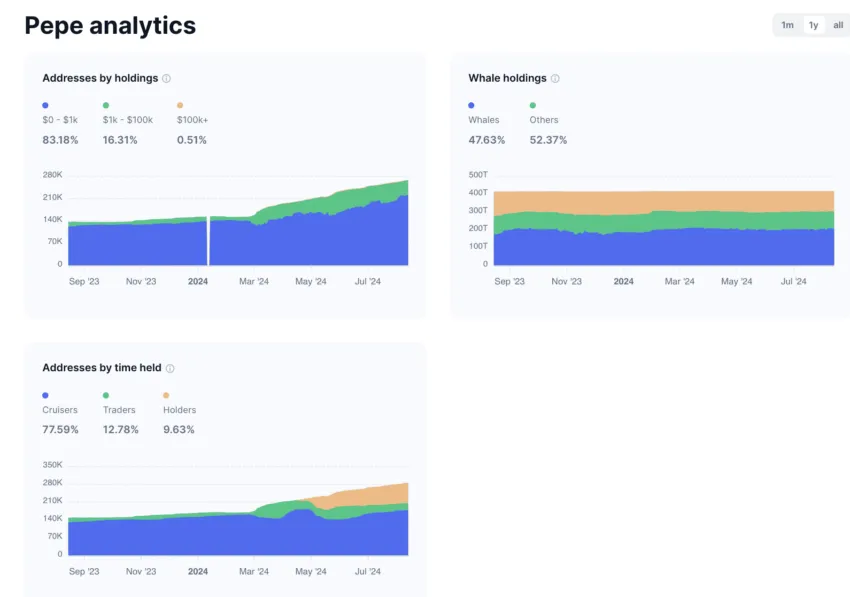The image size is (850, 597).
Task: Click Nov '23 marker on Whale holdings chart
Action: click(x=566, y=281)
